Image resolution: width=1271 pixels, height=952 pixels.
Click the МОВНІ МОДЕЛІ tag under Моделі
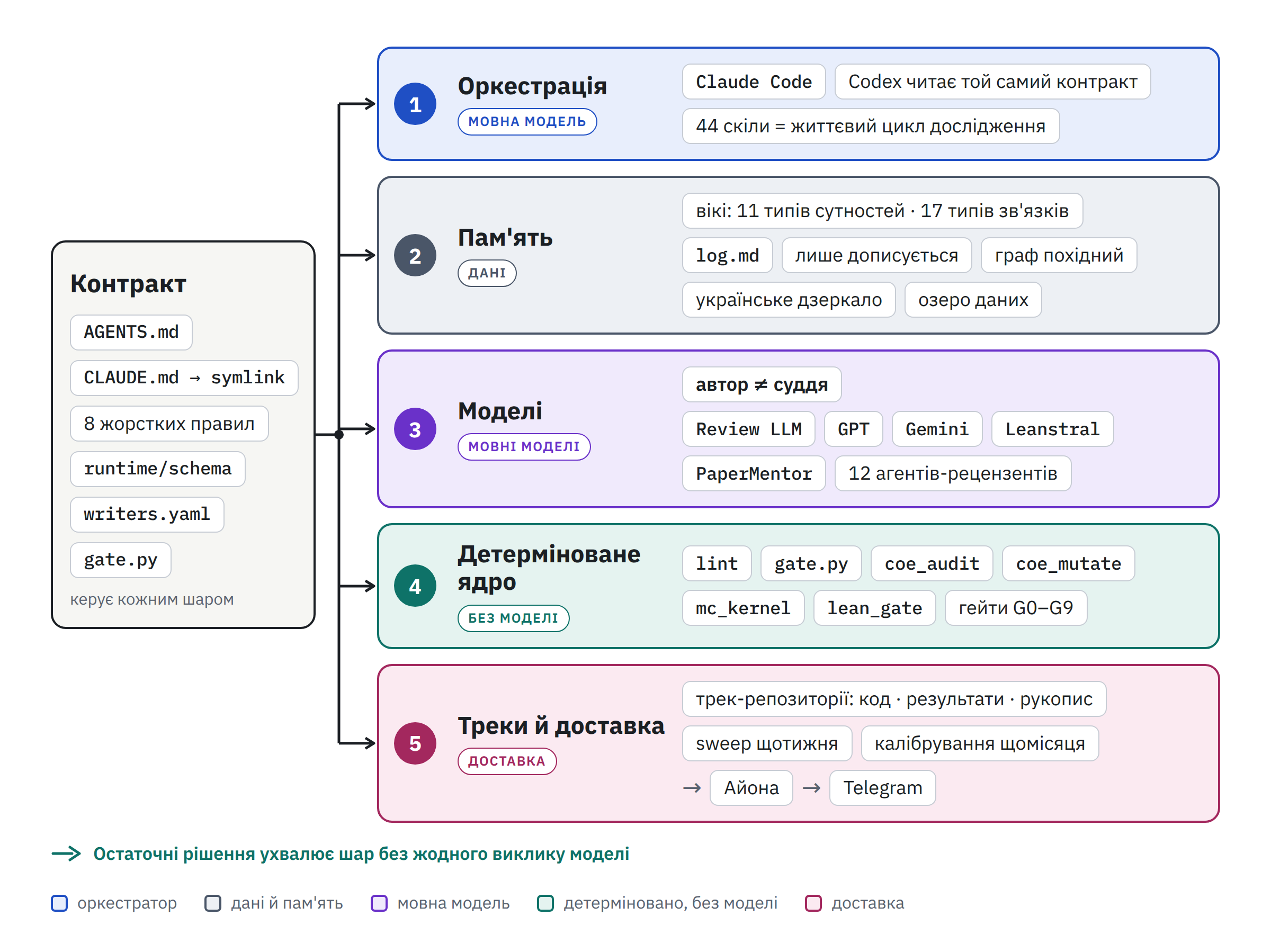click(524, 446)
